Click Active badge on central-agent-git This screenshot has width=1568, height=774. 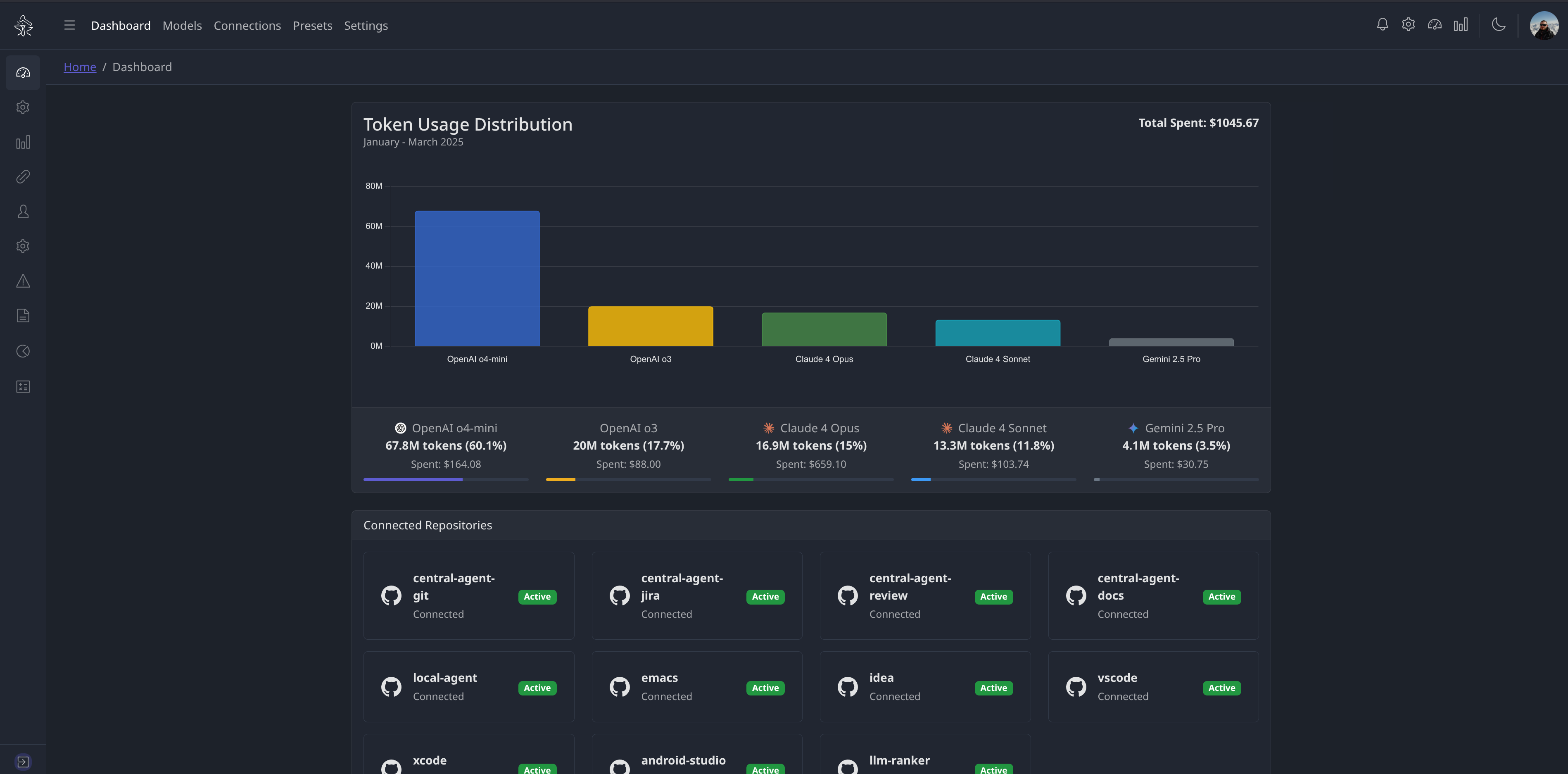pyautogui.click(x=537, y=597)
